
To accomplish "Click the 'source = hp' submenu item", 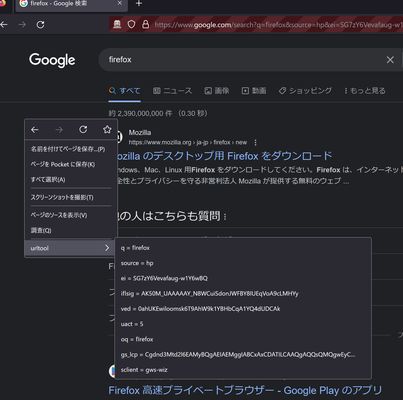I will pyautogui.click(x=243, y=263).
